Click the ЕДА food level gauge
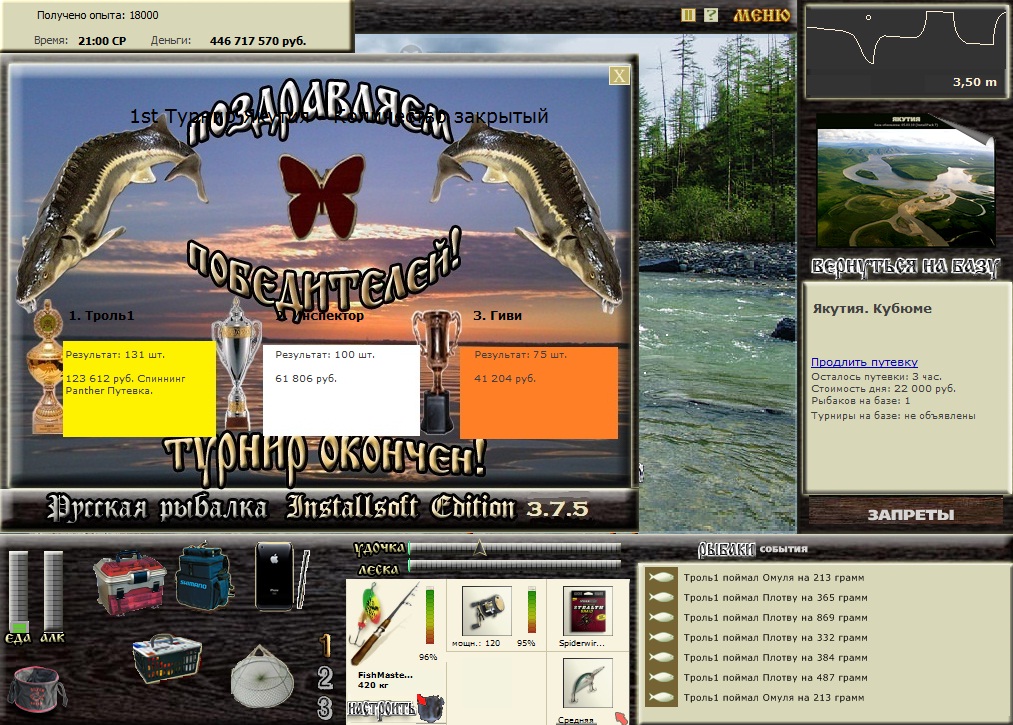 (x=18, y=592)
